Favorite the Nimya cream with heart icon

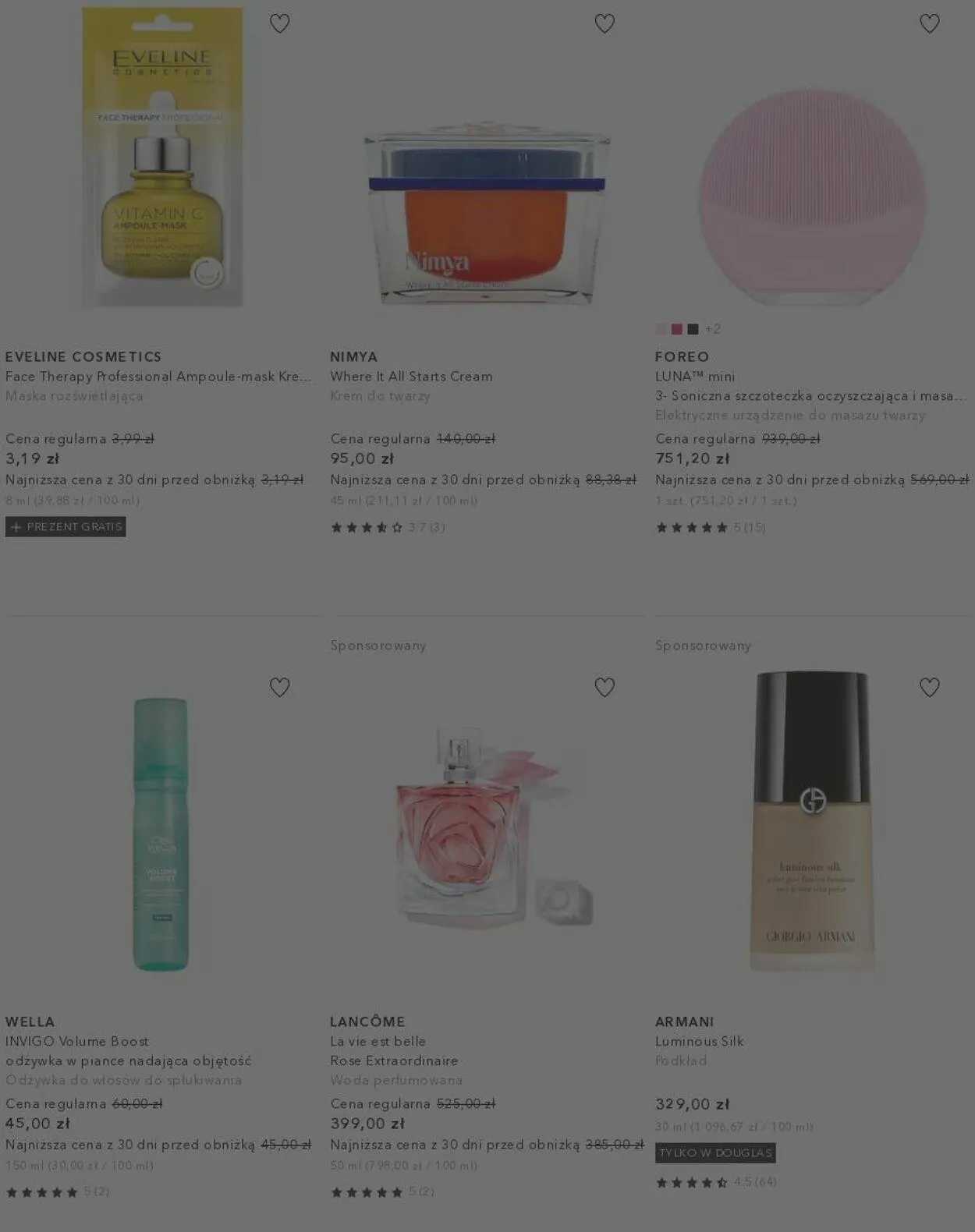(604, 23)
